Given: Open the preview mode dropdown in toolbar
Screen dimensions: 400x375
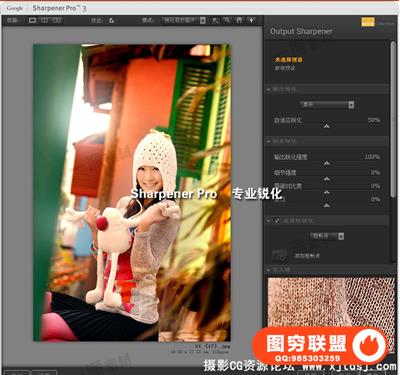Looking at the screenshot, I should point(184,20).
